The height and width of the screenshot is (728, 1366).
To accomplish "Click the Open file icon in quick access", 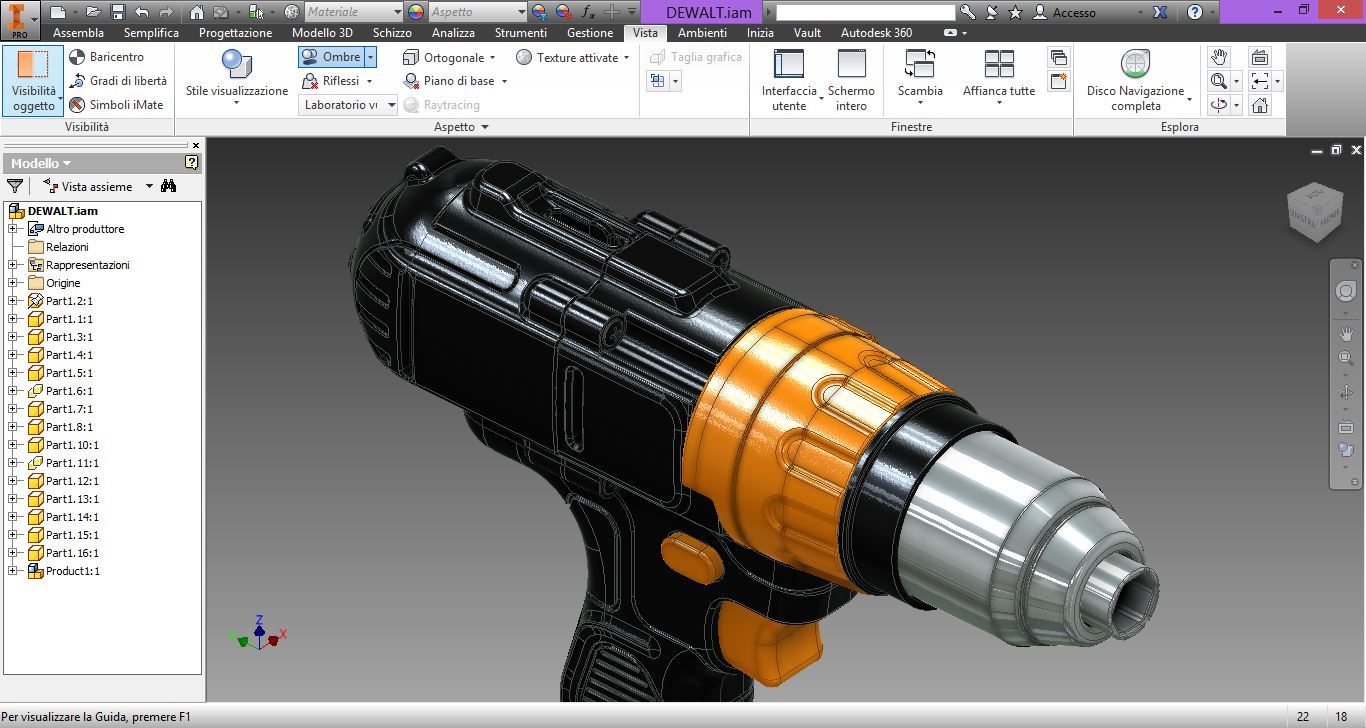I will tap(94, 12).
